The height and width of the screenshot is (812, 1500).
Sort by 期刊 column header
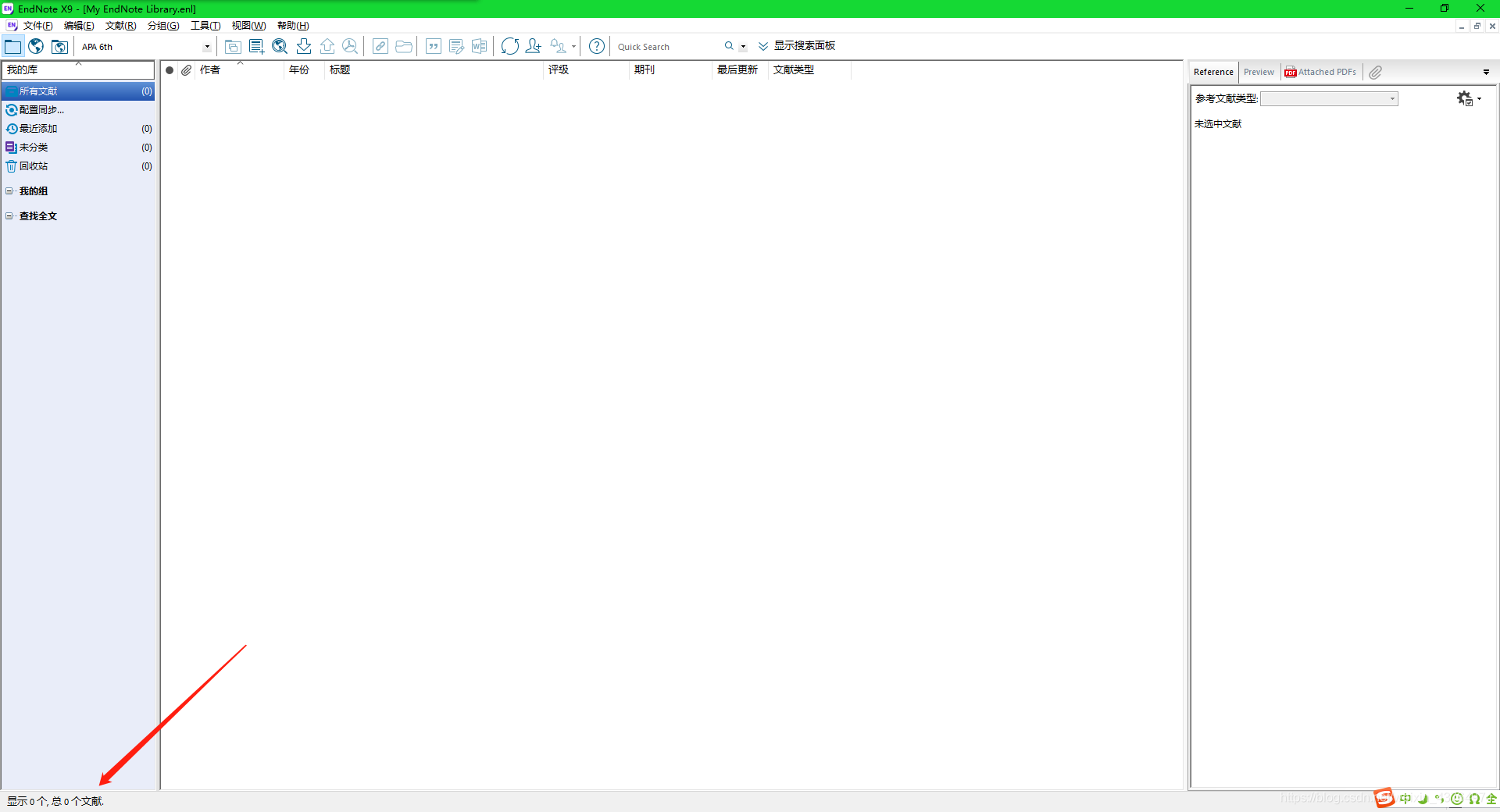671,70
